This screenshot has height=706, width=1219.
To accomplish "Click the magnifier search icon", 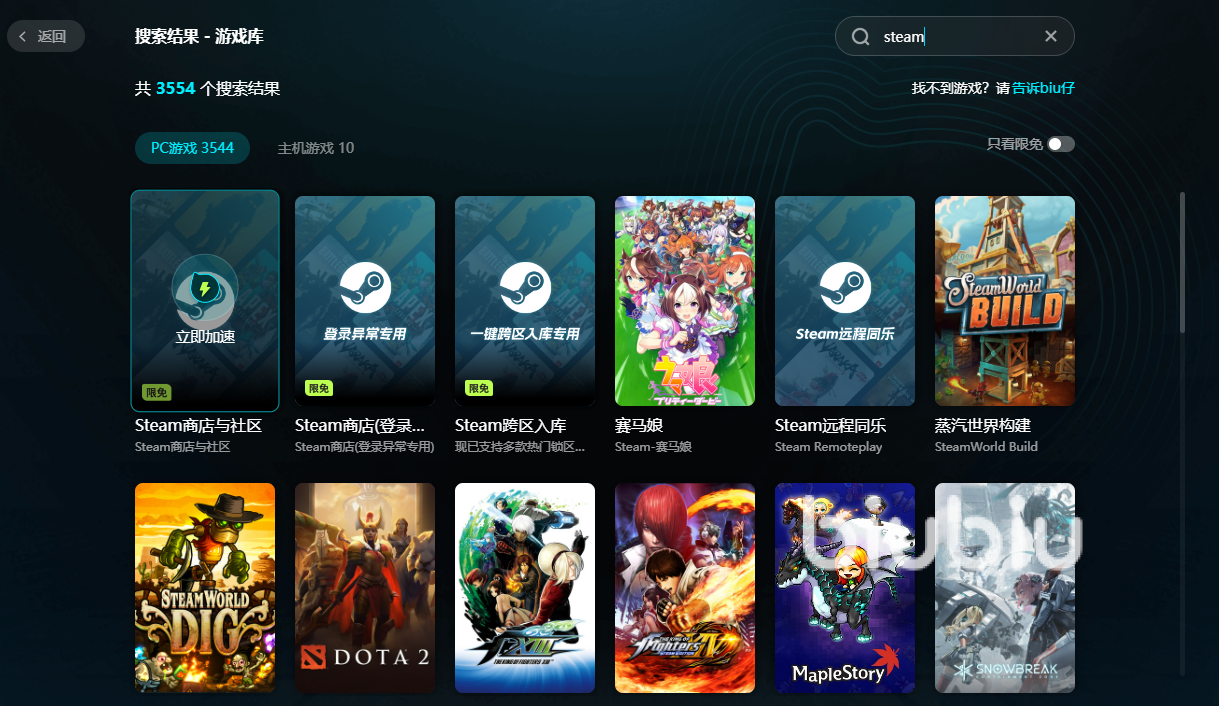I will (x=860, y=37).
